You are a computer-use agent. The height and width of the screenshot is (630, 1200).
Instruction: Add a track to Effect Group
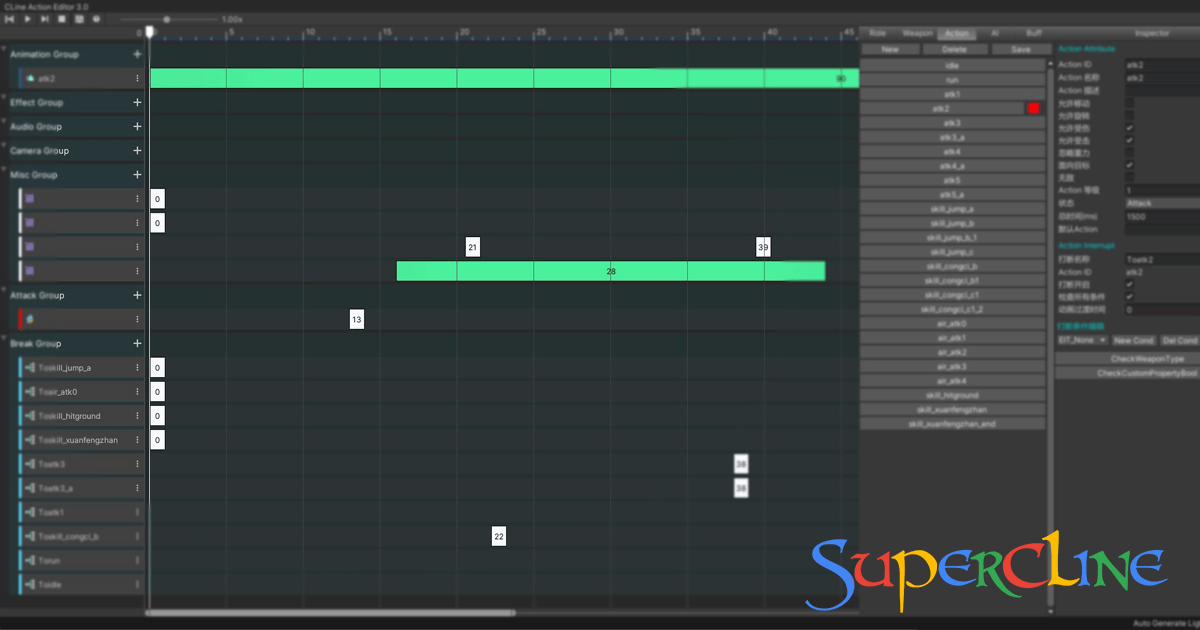pos(137,102)
